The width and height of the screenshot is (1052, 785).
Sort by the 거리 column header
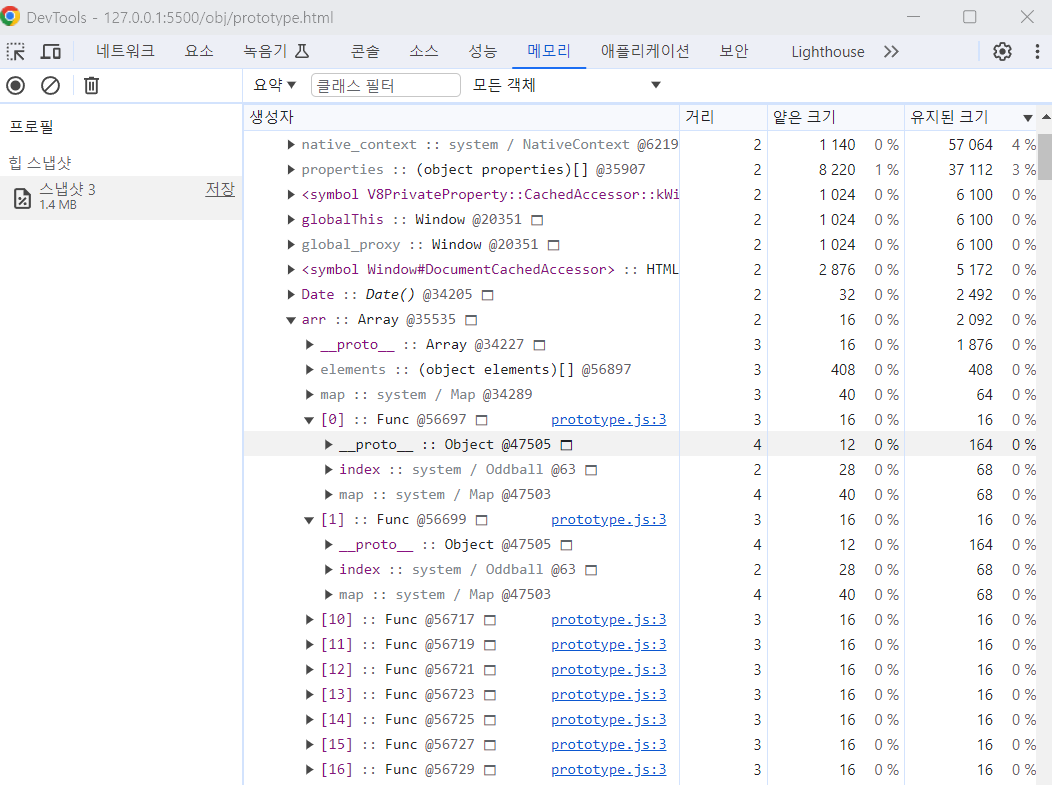point(723,117)
